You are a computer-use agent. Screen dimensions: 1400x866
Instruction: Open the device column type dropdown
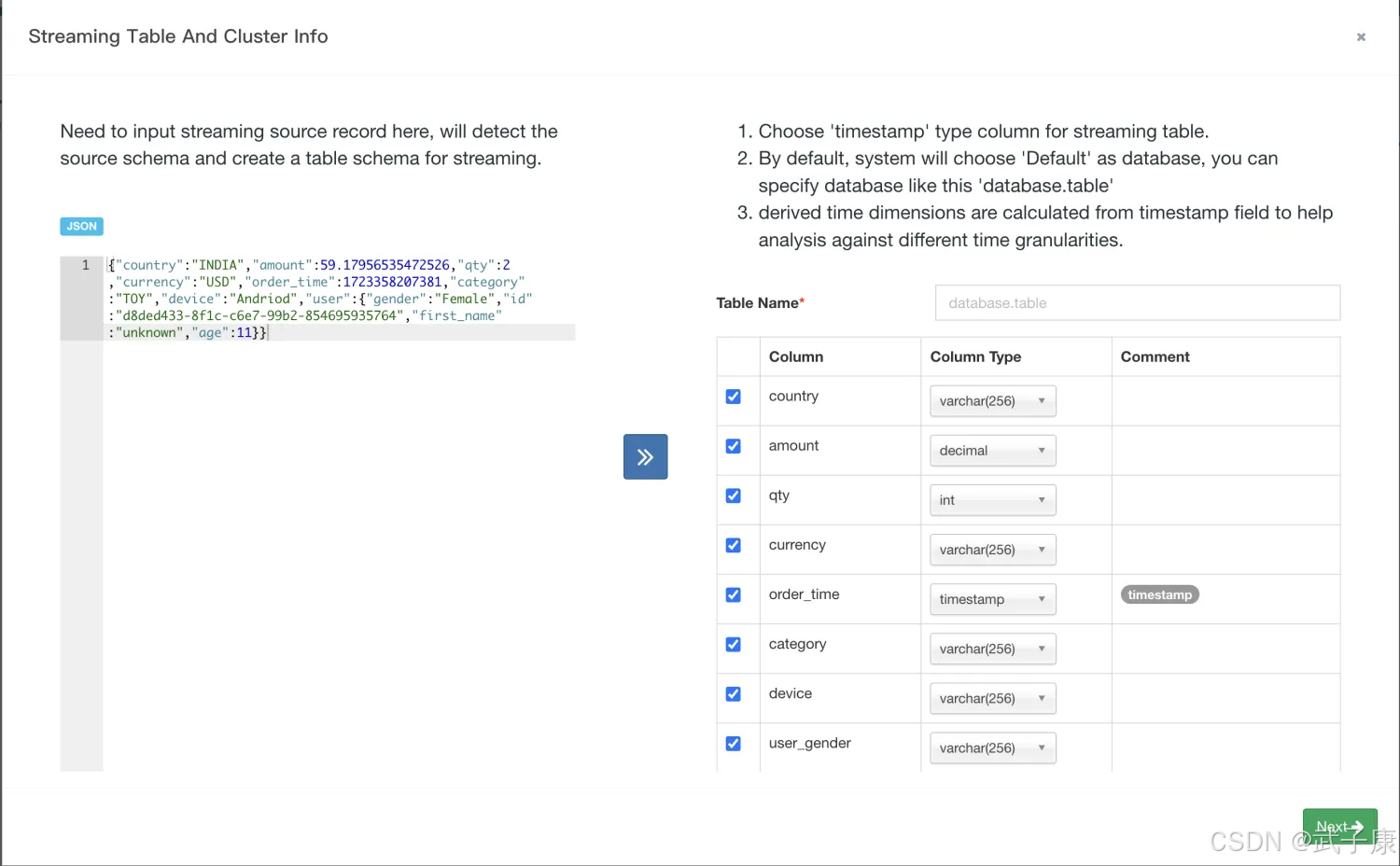coord(992,698)
